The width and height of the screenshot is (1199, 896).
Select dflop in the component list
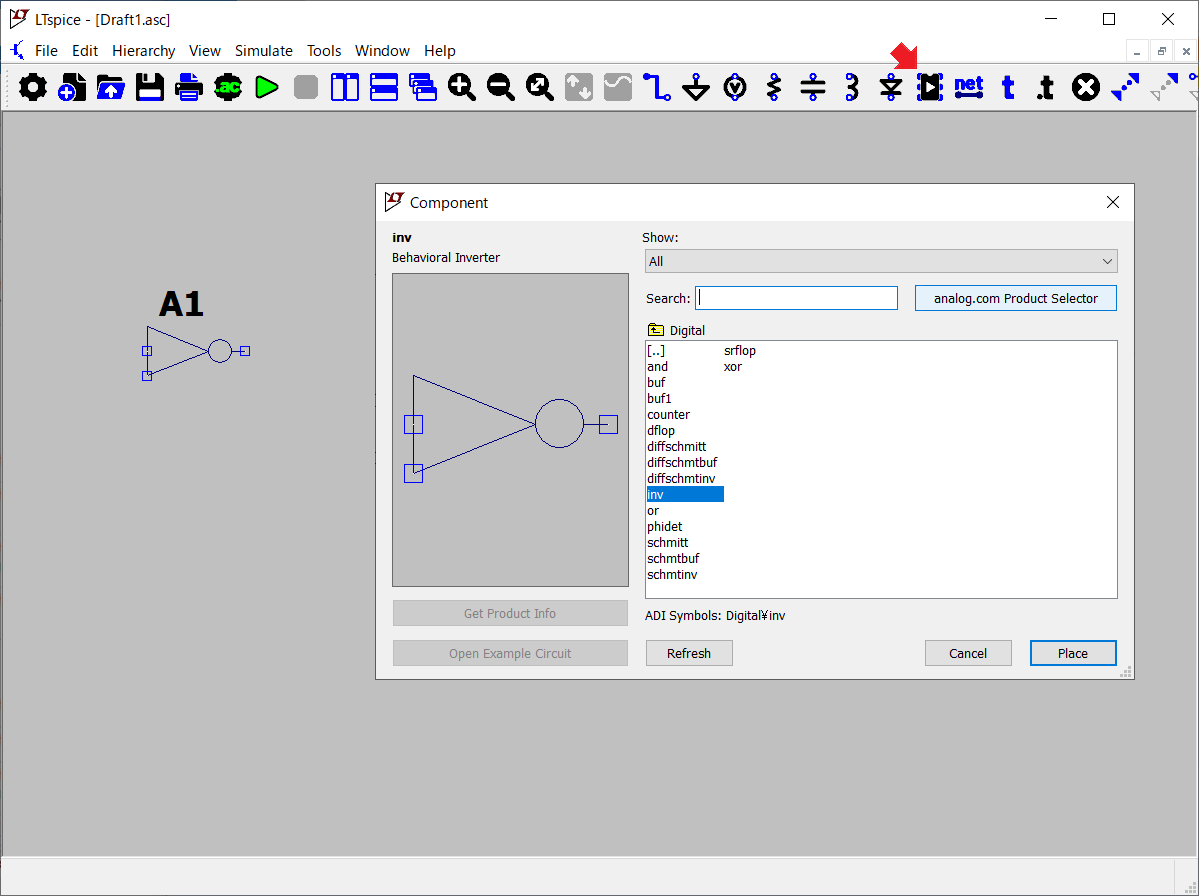point(661,431)
